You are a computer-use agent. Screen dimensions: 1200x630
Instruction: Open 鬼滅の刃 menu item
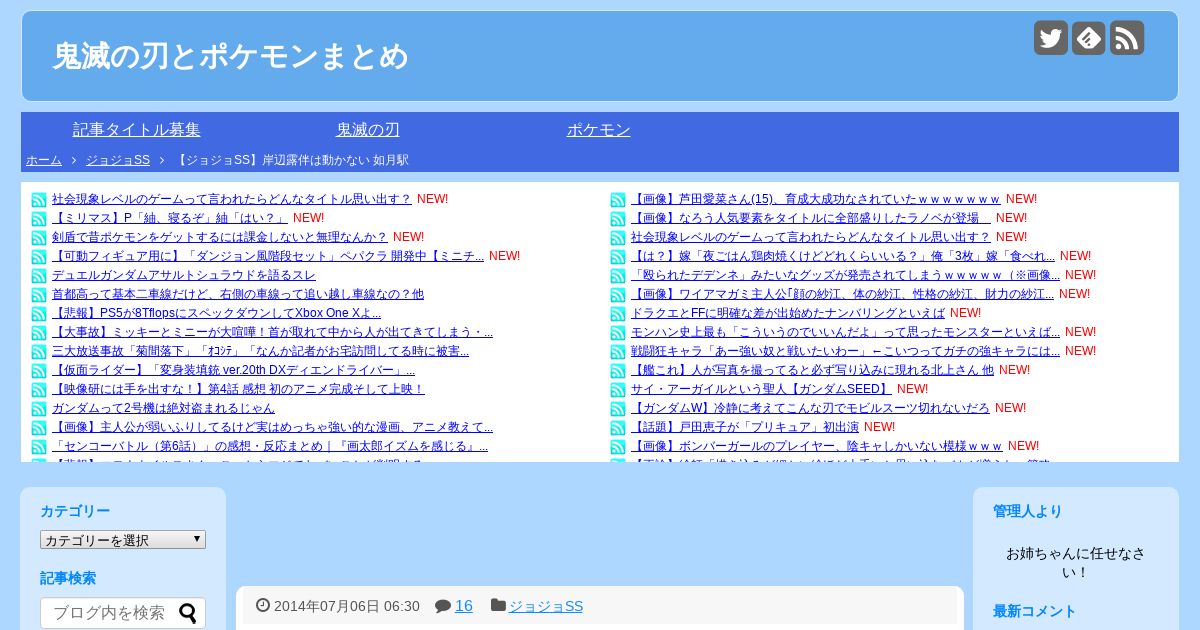coord(368,130)
